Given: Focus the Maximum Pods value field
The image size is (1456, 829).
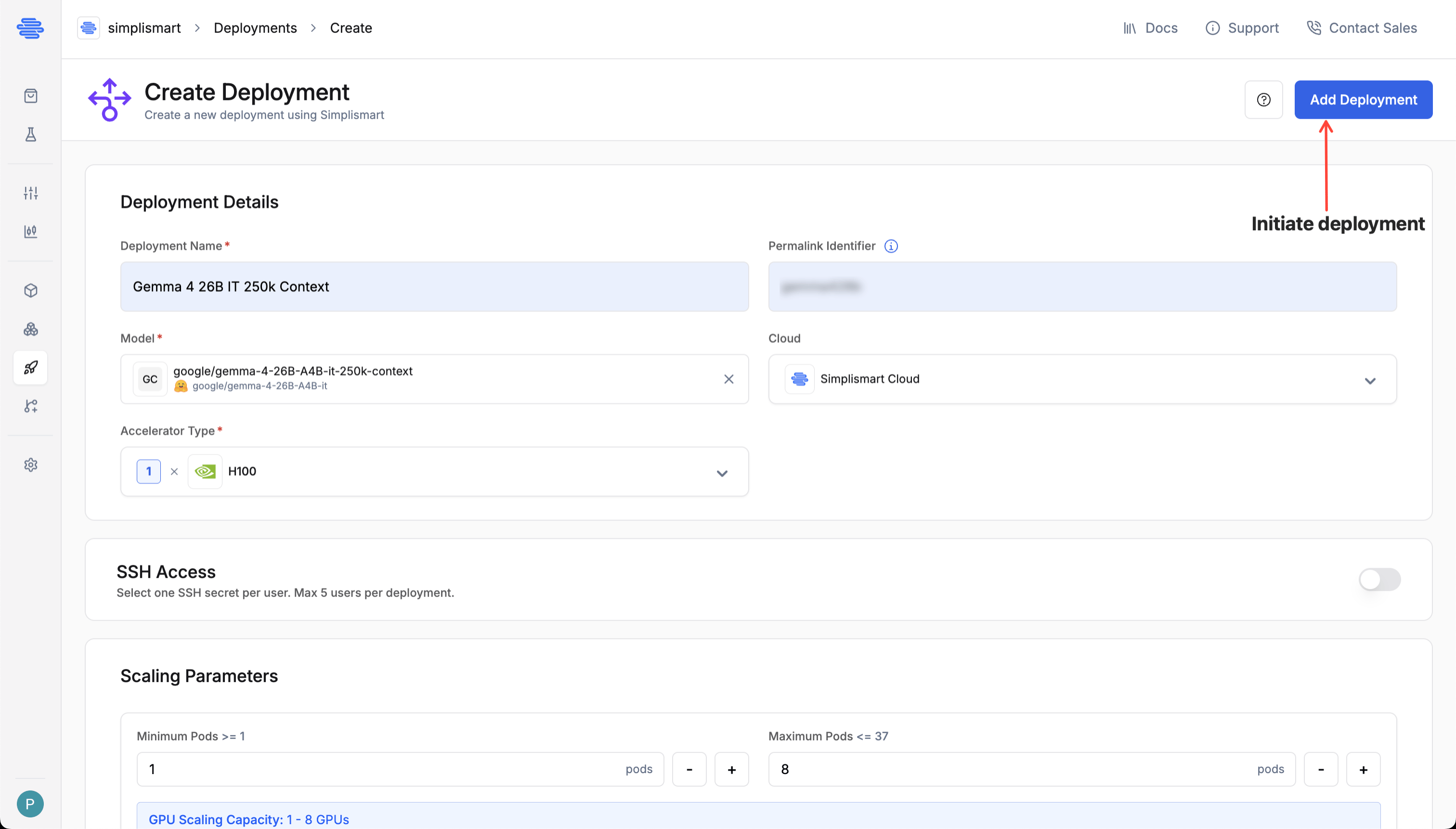Looking at the screenshot, I should [x=1031, y=769].
